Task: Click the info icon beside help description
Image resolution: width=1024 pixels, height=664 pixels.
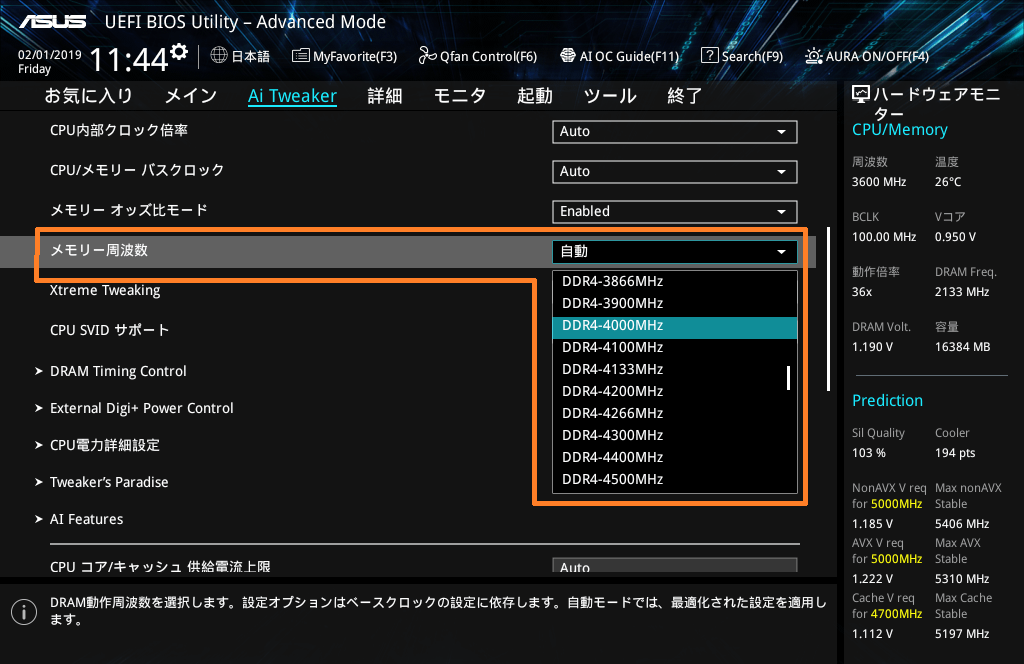Action: 24,612
